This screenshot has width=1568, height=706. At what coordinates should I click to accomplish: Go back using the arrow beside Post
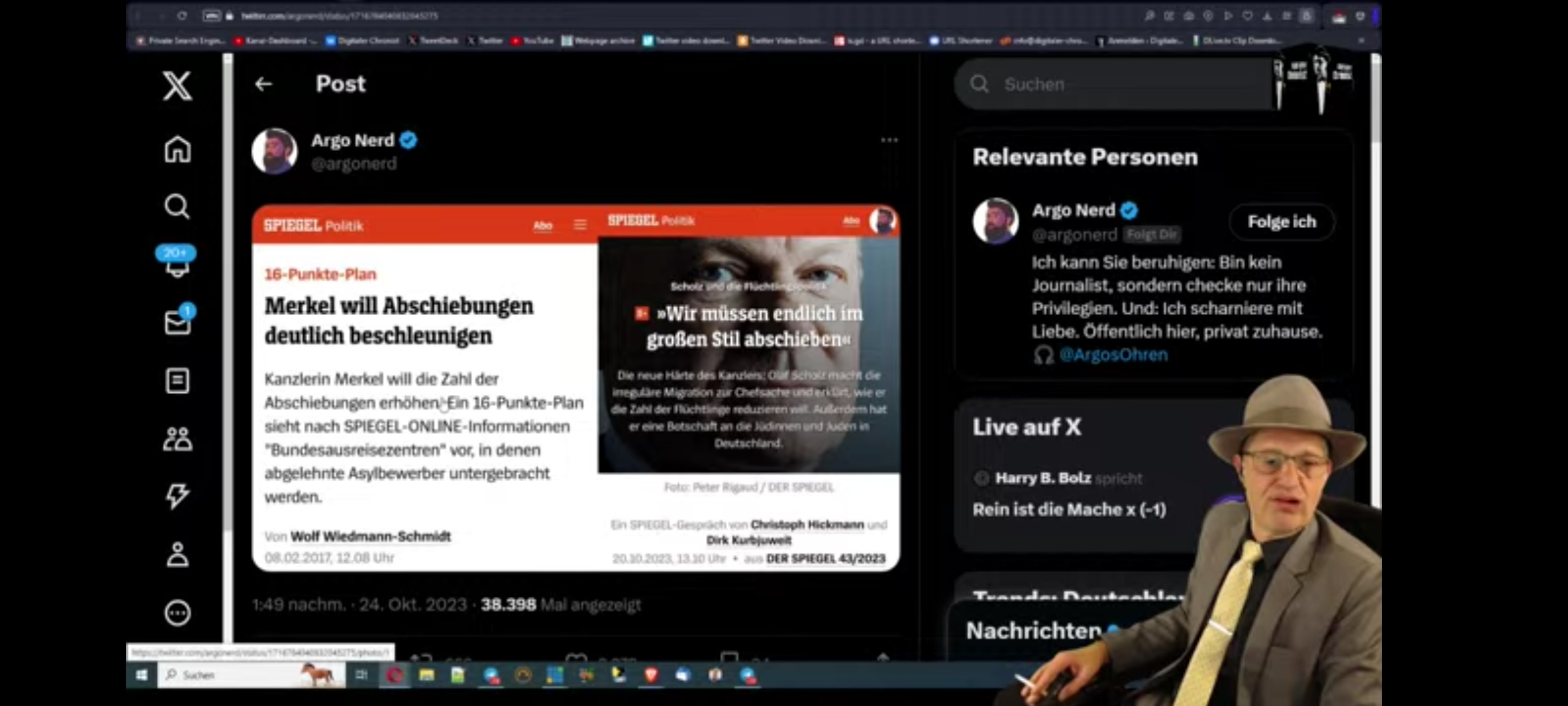[263, 84]
